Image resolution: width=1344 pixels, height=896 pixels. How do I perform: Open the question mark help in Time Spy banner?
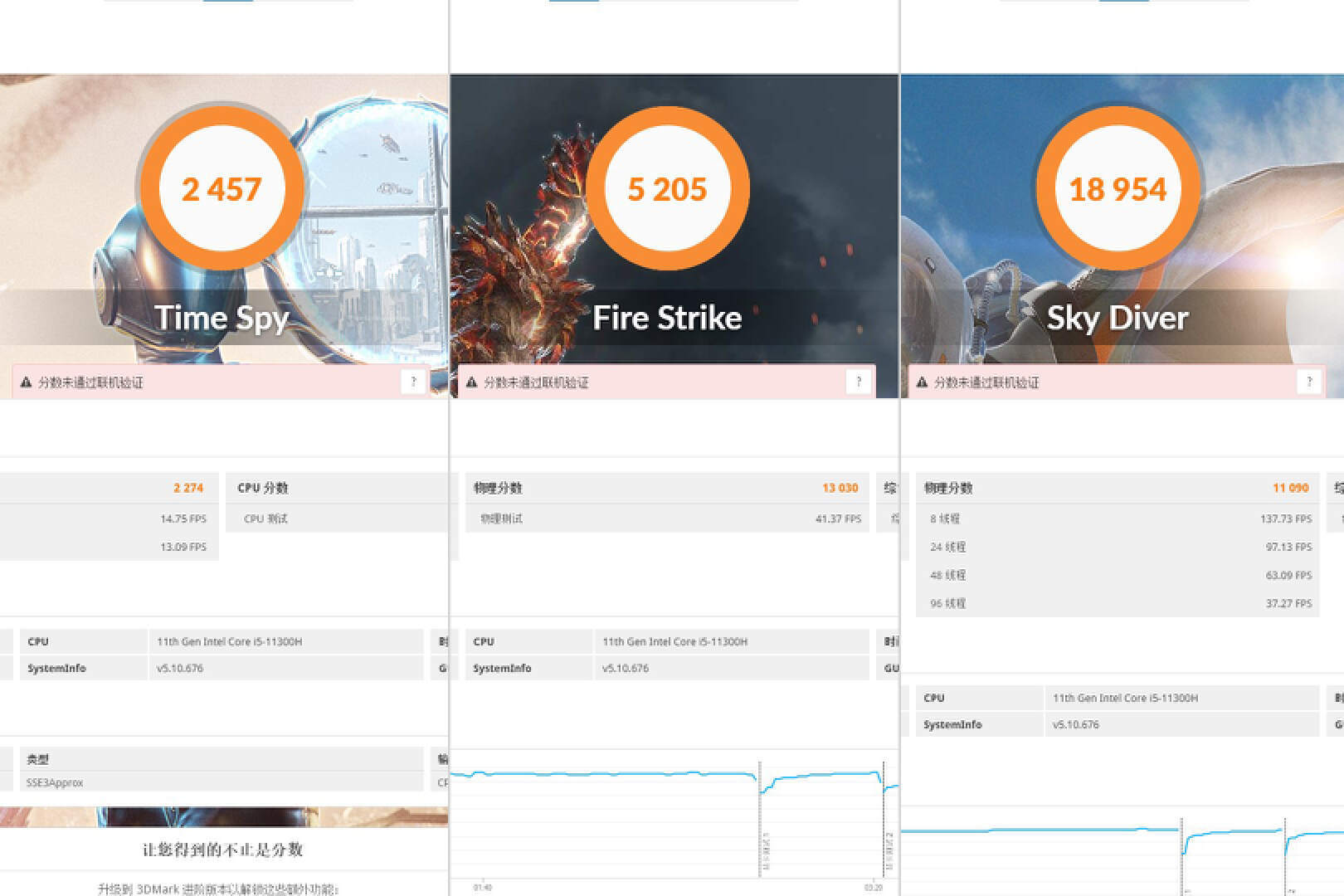(413, 382)
